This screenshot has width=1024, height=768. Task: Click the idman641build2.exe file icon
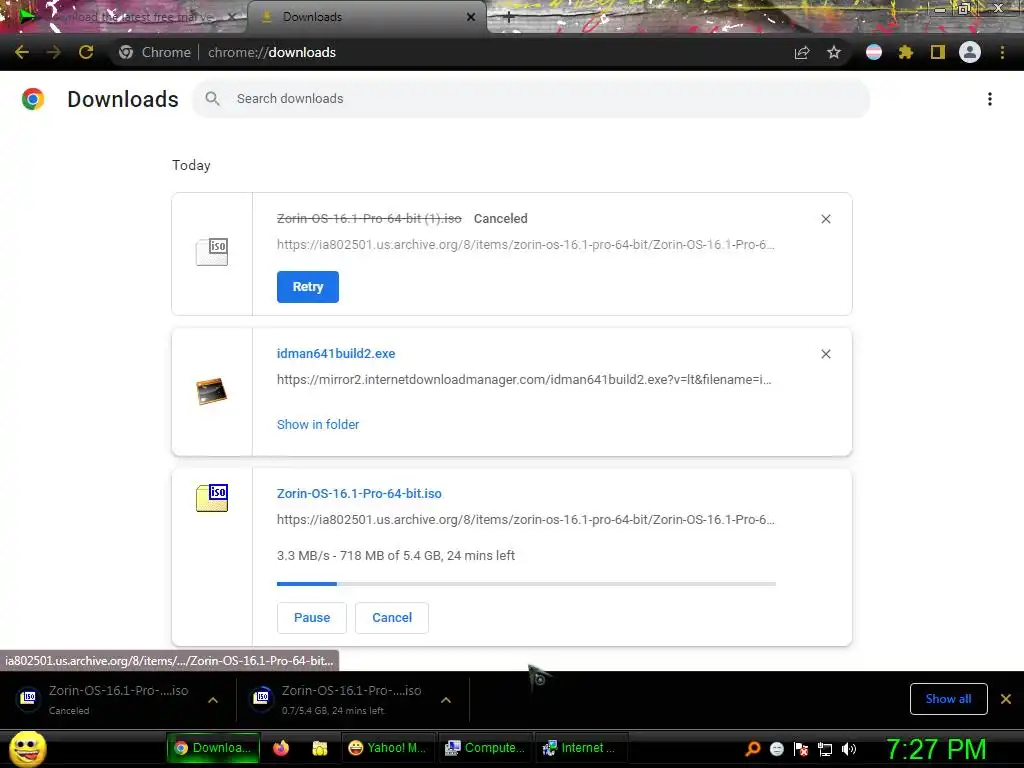click(212, 391)
